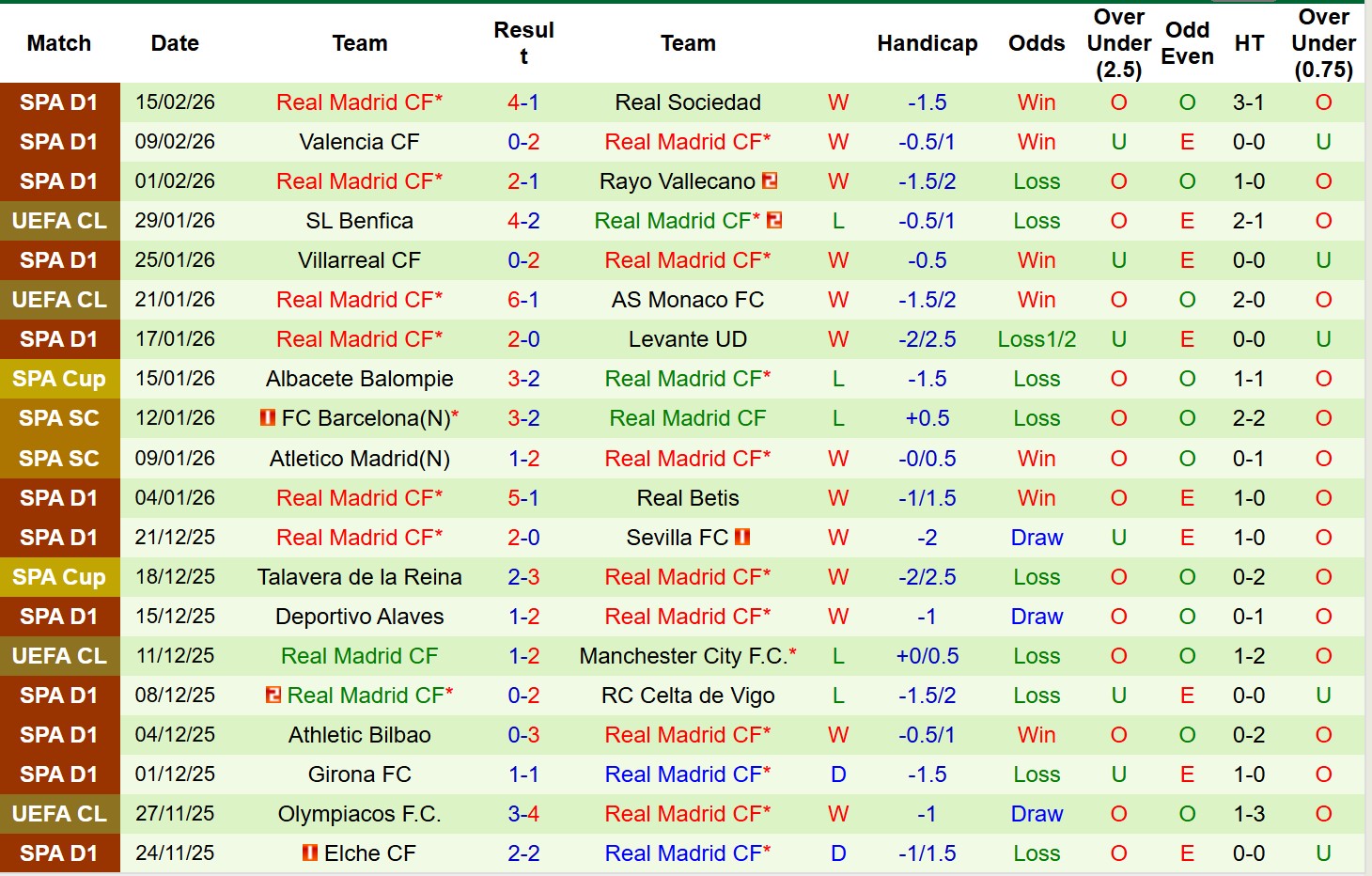Click the 3-4 score of the Olympiacos match
1372x876 pixels.
point(523,814)
